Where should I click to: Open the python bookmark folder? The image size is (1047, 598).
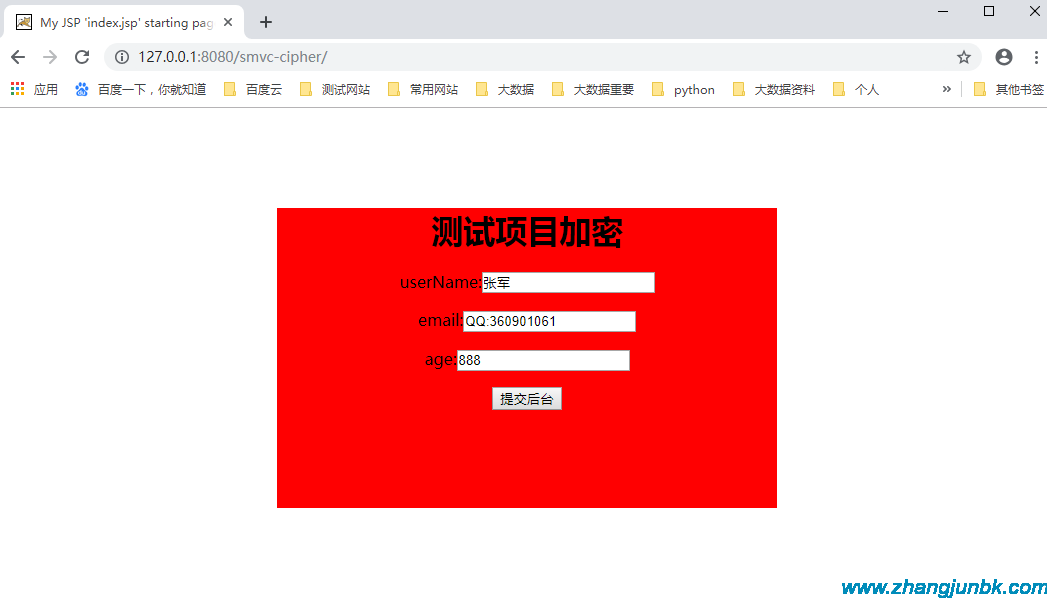pos(683,89)
